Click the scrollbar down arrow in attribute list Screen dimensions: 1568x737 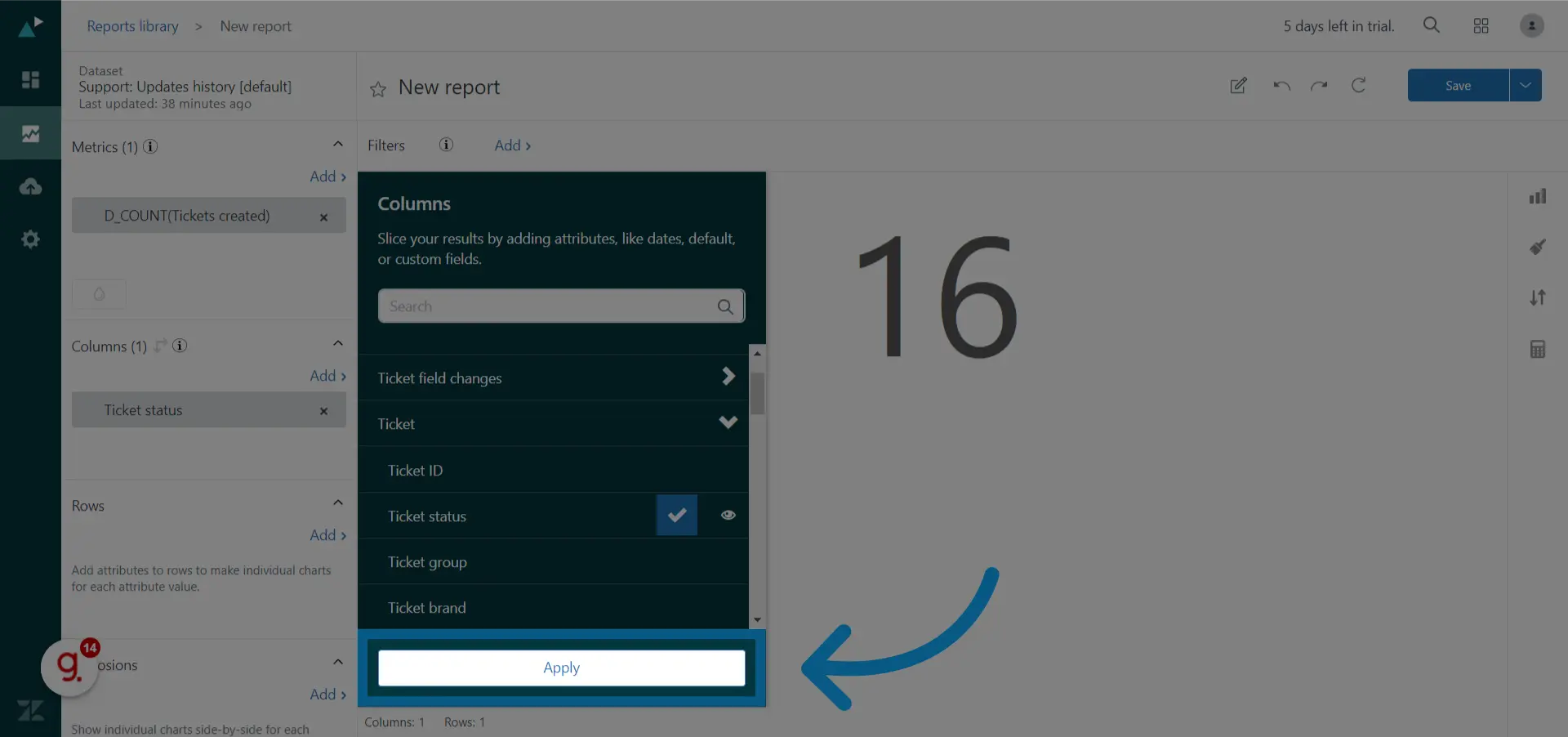[x=757, y=619]
